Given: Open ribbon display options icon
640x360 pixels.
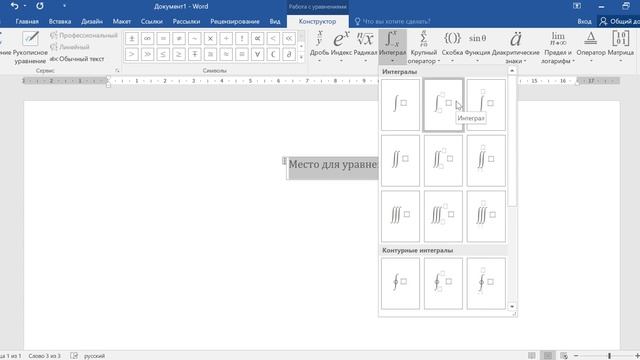Looking at the screenshot, I should tap(577, 6).
